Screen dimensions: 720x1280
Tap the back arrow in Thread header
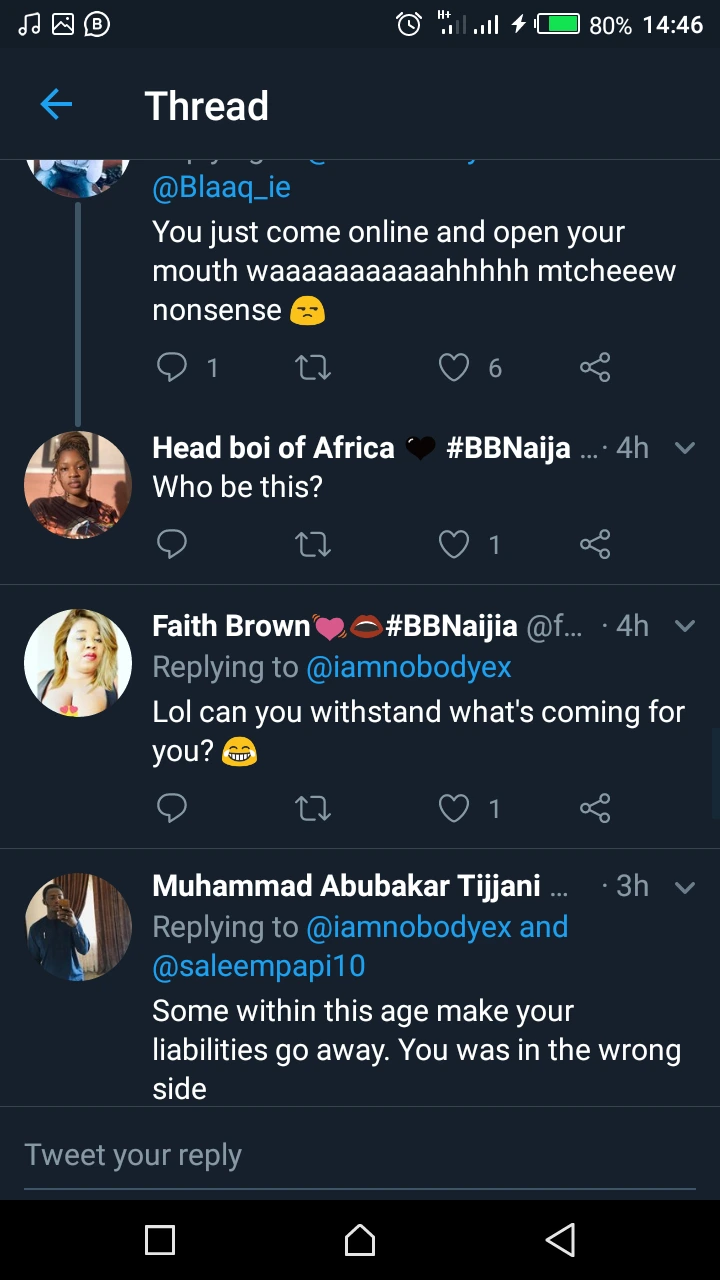coord(56,104)
